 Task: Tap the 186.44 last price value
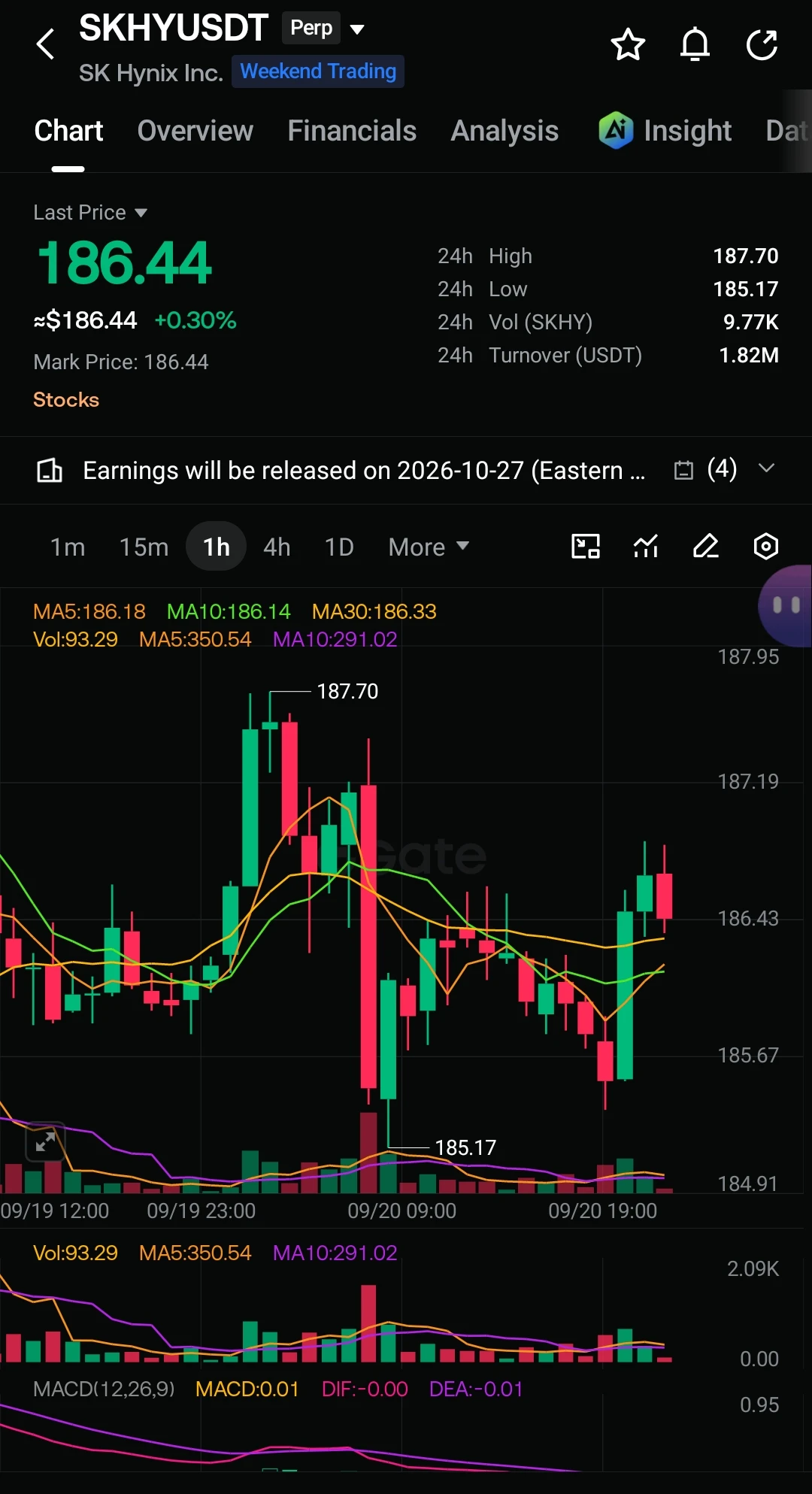[125, 263]
